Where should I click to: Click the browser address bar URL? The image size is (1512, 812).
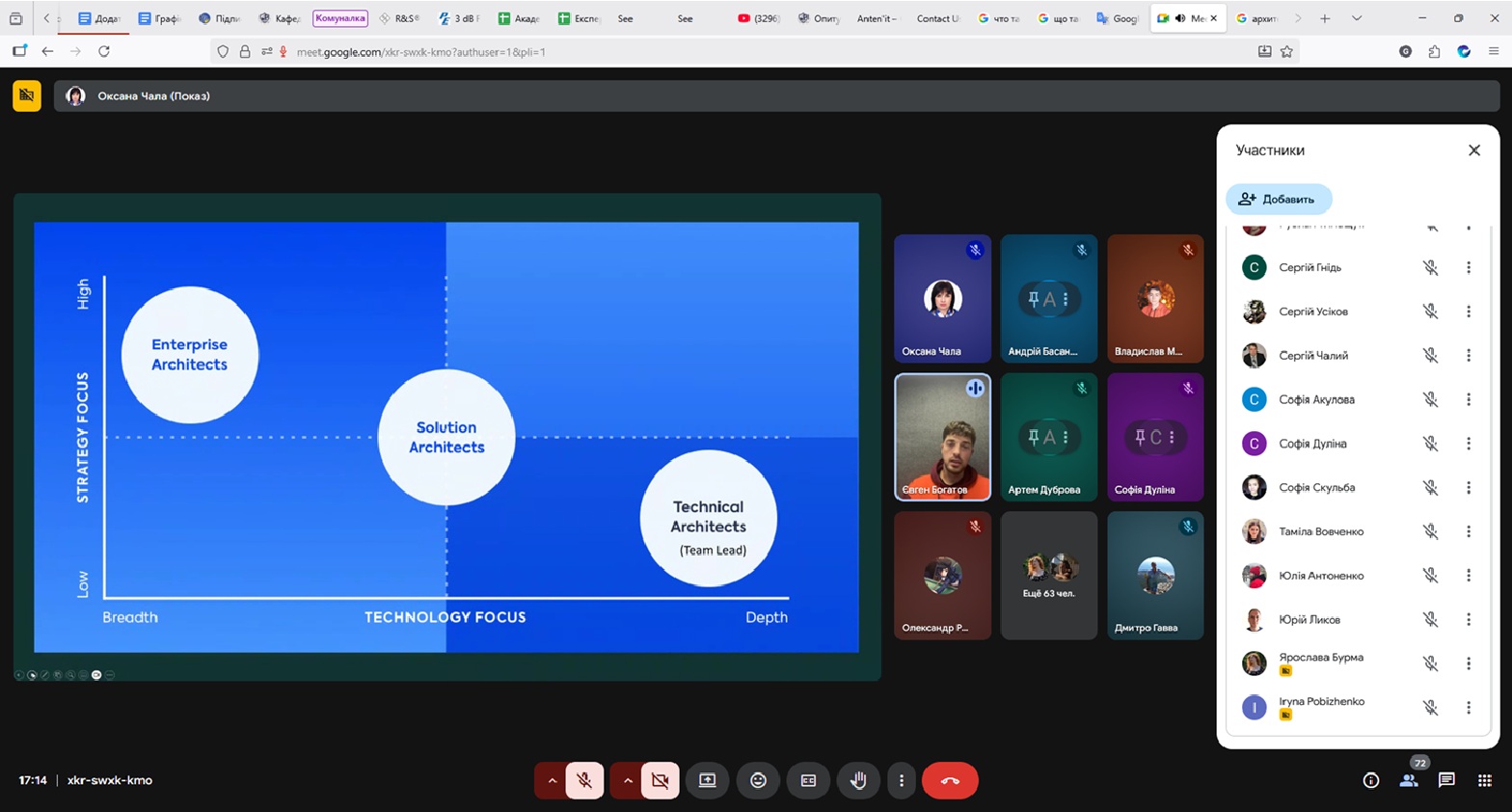pos(420,52)
